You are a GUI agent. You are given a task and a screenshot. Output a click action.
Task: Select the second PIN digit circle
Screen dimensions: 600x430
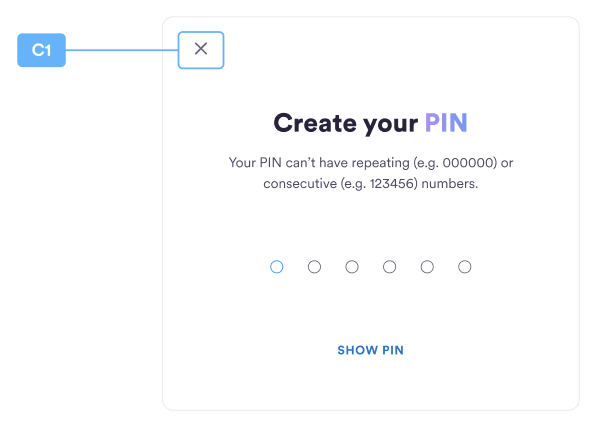314,267
